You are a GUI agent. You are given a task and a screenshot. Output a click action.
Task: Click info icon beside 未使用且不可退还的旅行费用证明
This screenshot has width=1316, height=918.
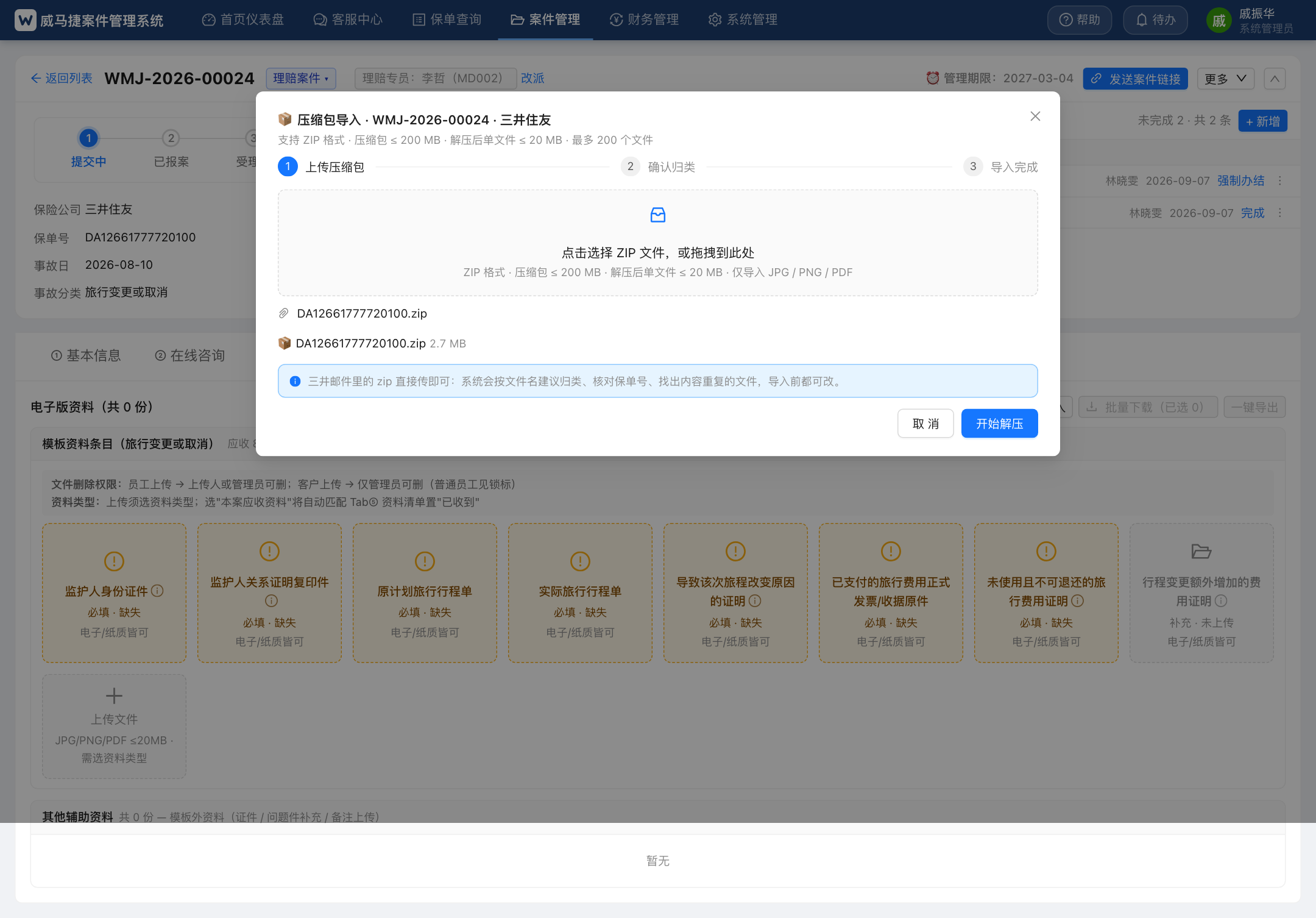pyautogui.click(x=1077, y=601)
